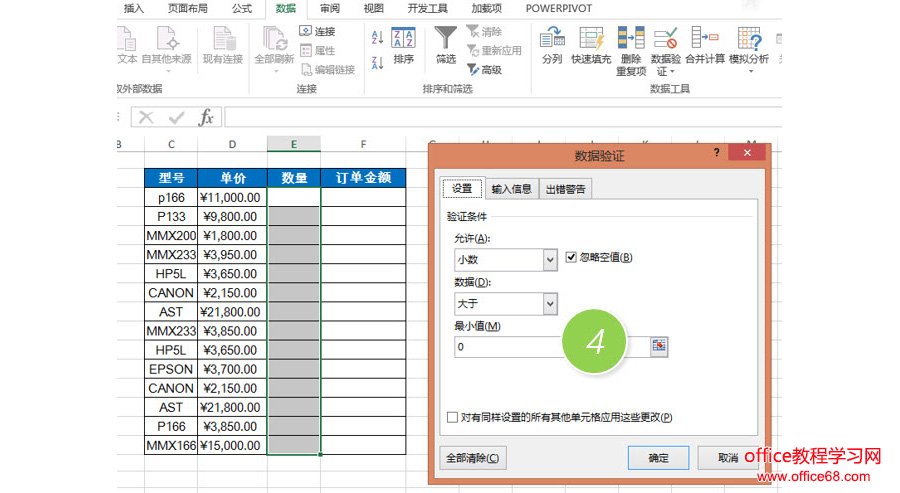
Task: Select the 出错警告 tab in dialog
Action: [x=565, y=189]
